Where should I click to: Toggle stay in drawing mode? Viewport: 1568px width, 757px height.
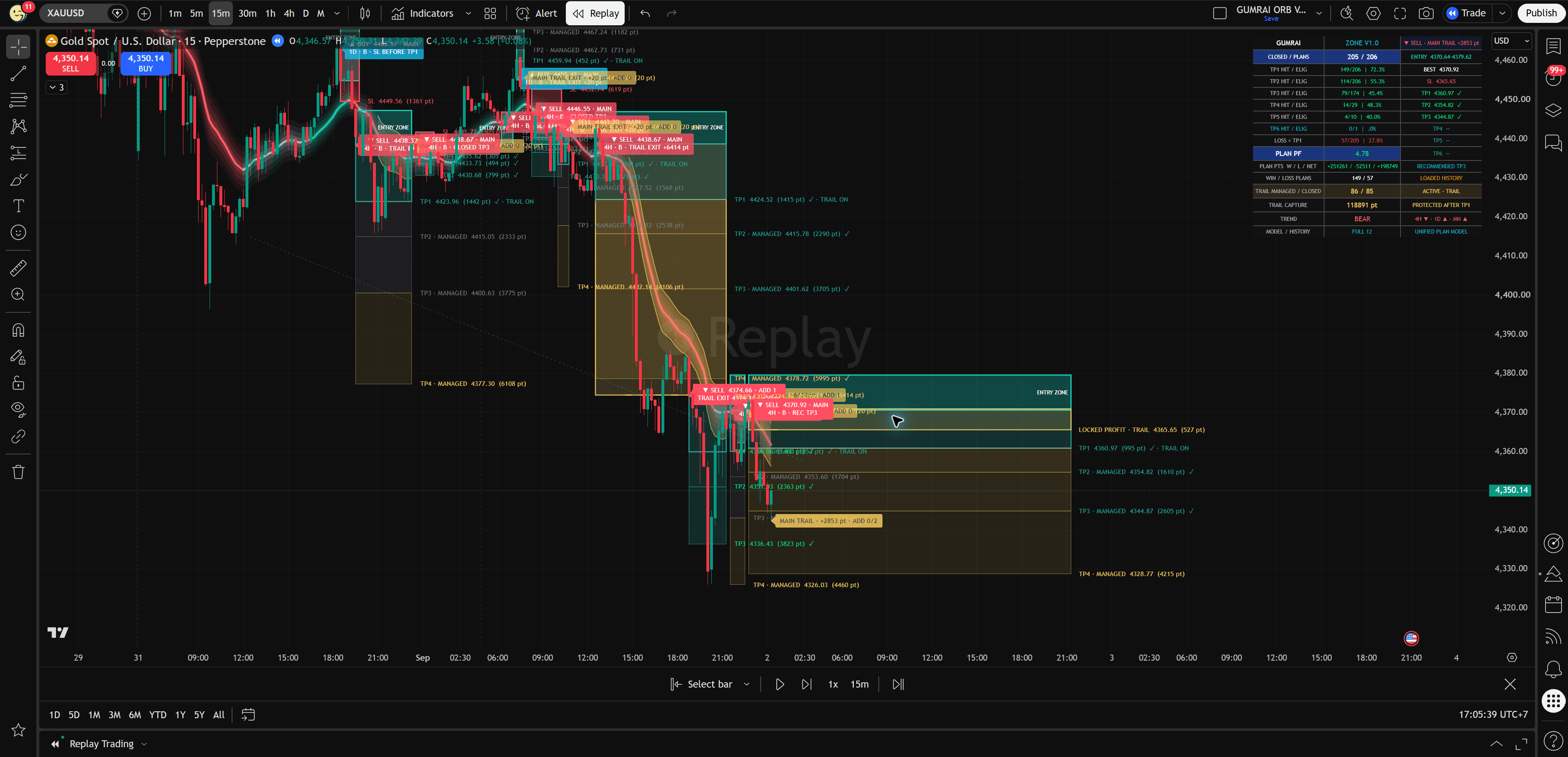coord(18,357)
